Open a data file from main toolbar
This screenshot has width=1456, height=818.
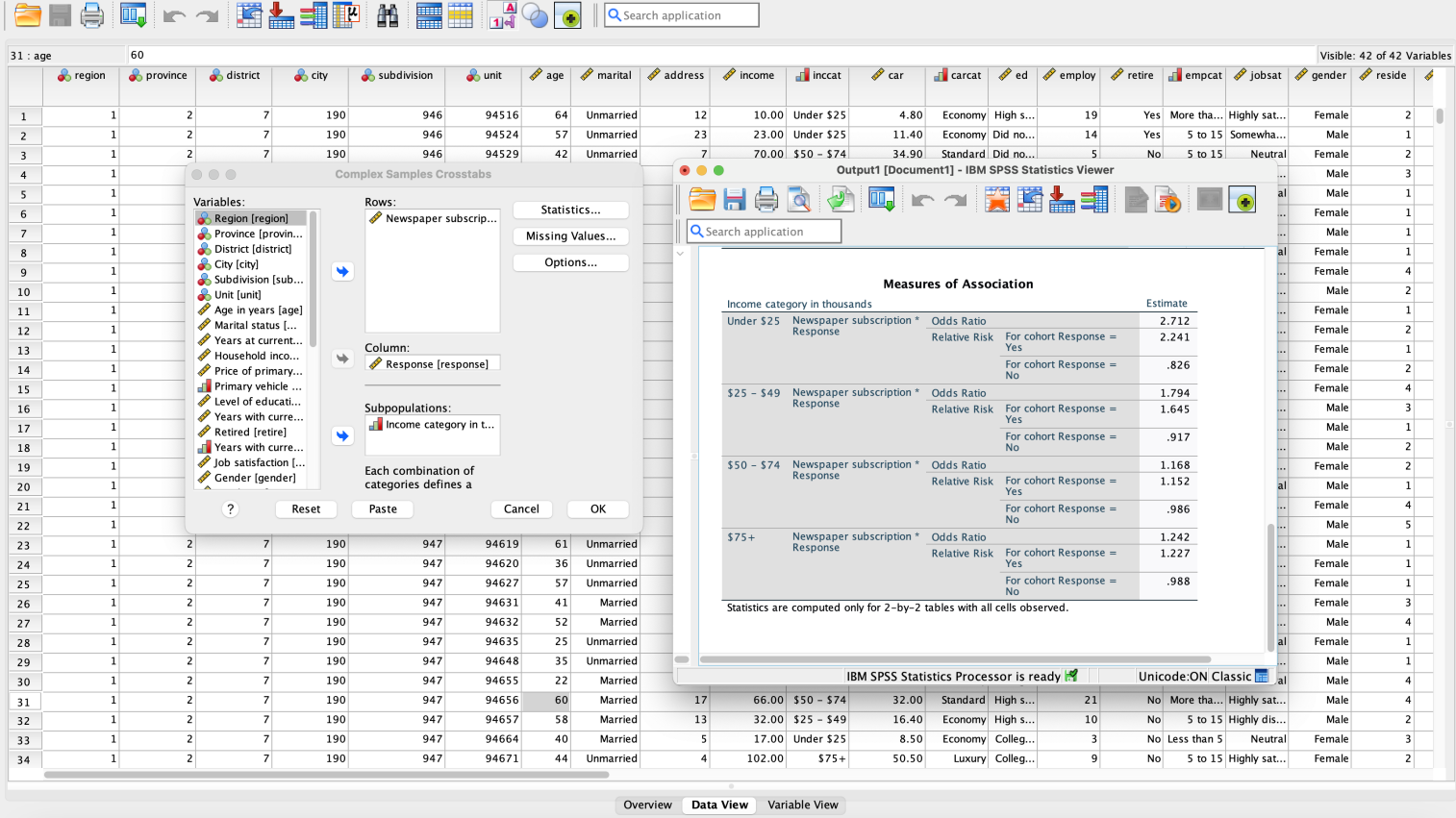click(28, 15)
